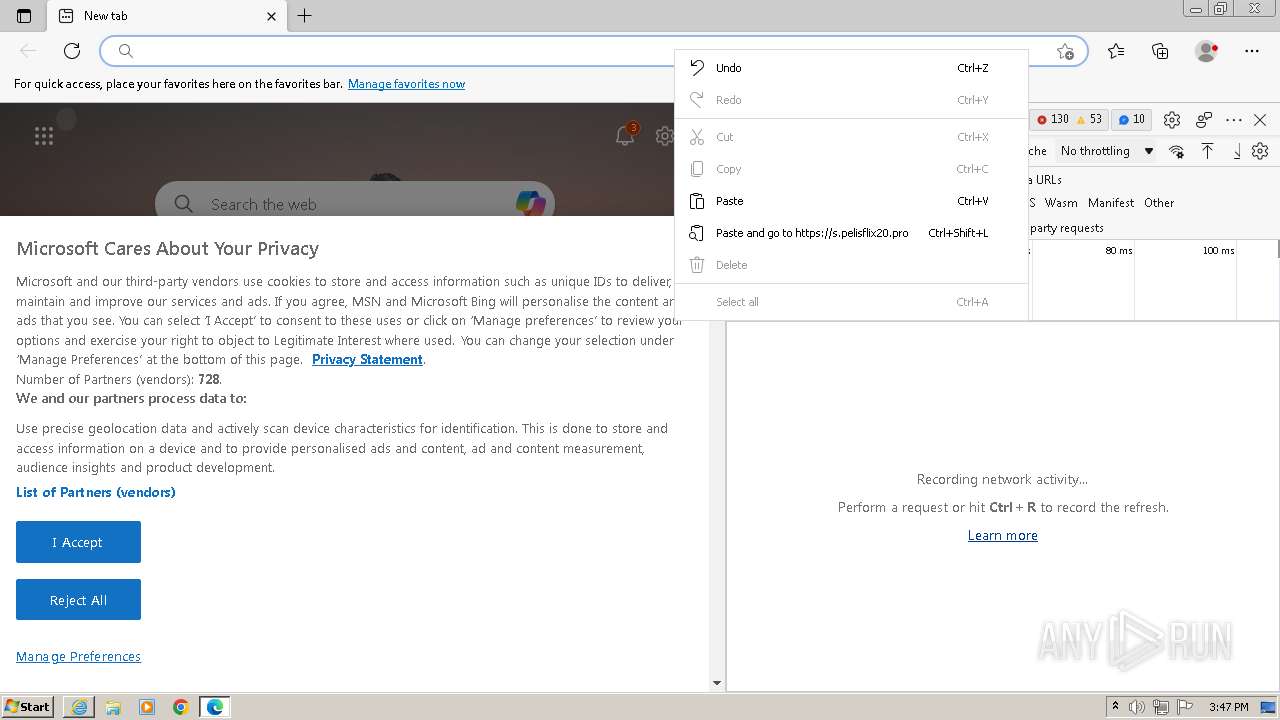The height and width of the screenshot is (720, 1280).
Task: Close the DevTools panel
Action: 1260,120
